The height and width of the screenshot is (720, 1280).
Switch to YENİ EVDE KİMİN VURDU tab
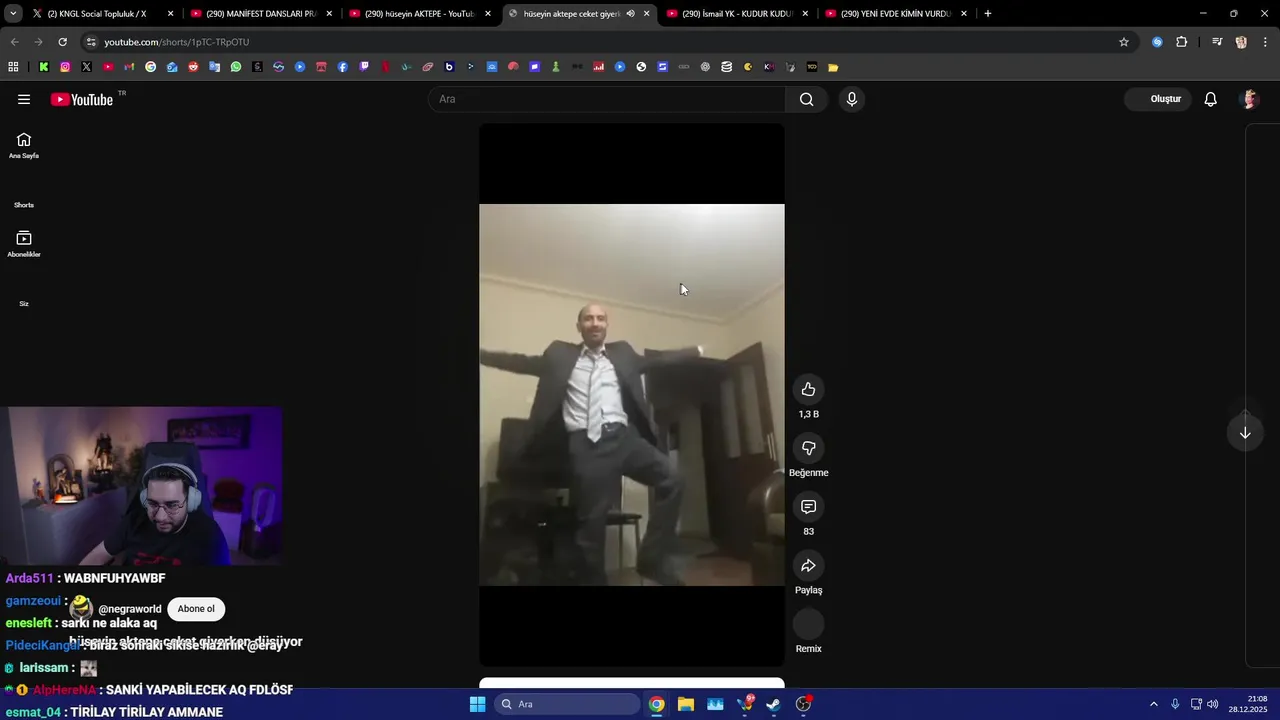pyautogui.click(x=895, y=14)
